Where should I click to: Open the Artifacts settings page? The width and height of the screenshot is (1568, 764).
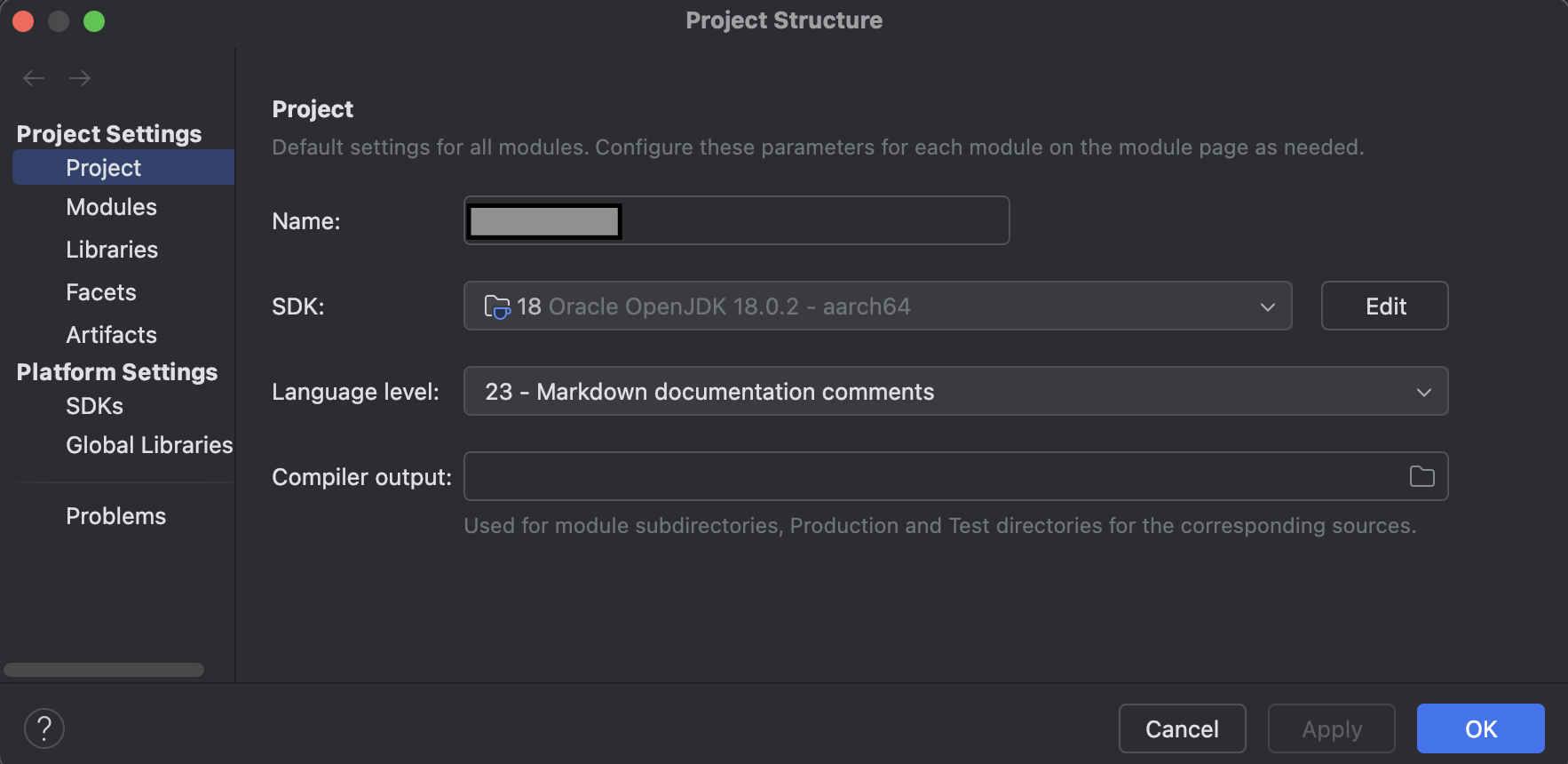click(x=110, y=334)
